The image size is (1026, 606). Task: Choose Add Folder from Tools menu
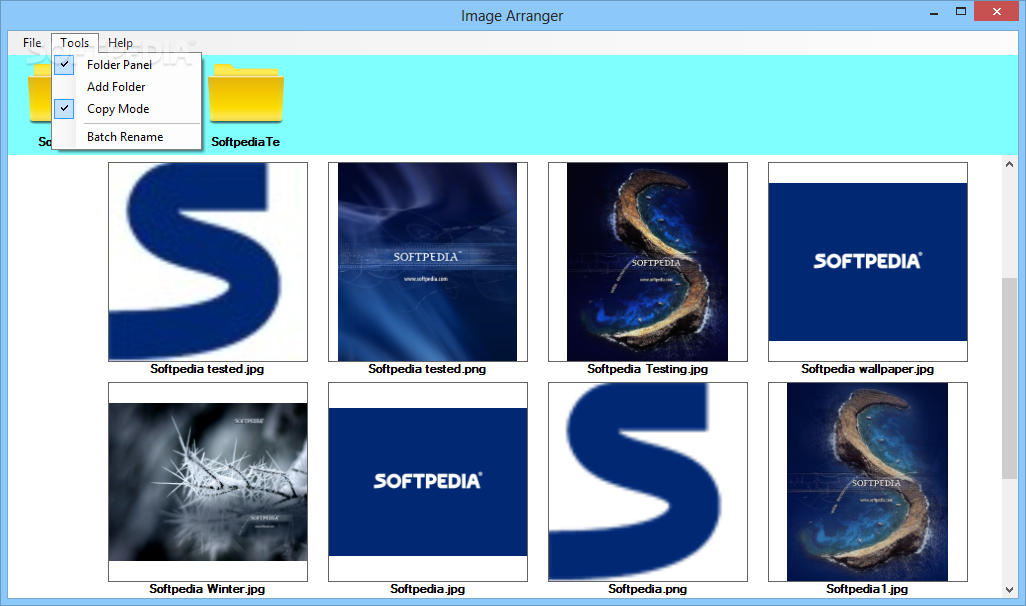[x=127, y=86]
